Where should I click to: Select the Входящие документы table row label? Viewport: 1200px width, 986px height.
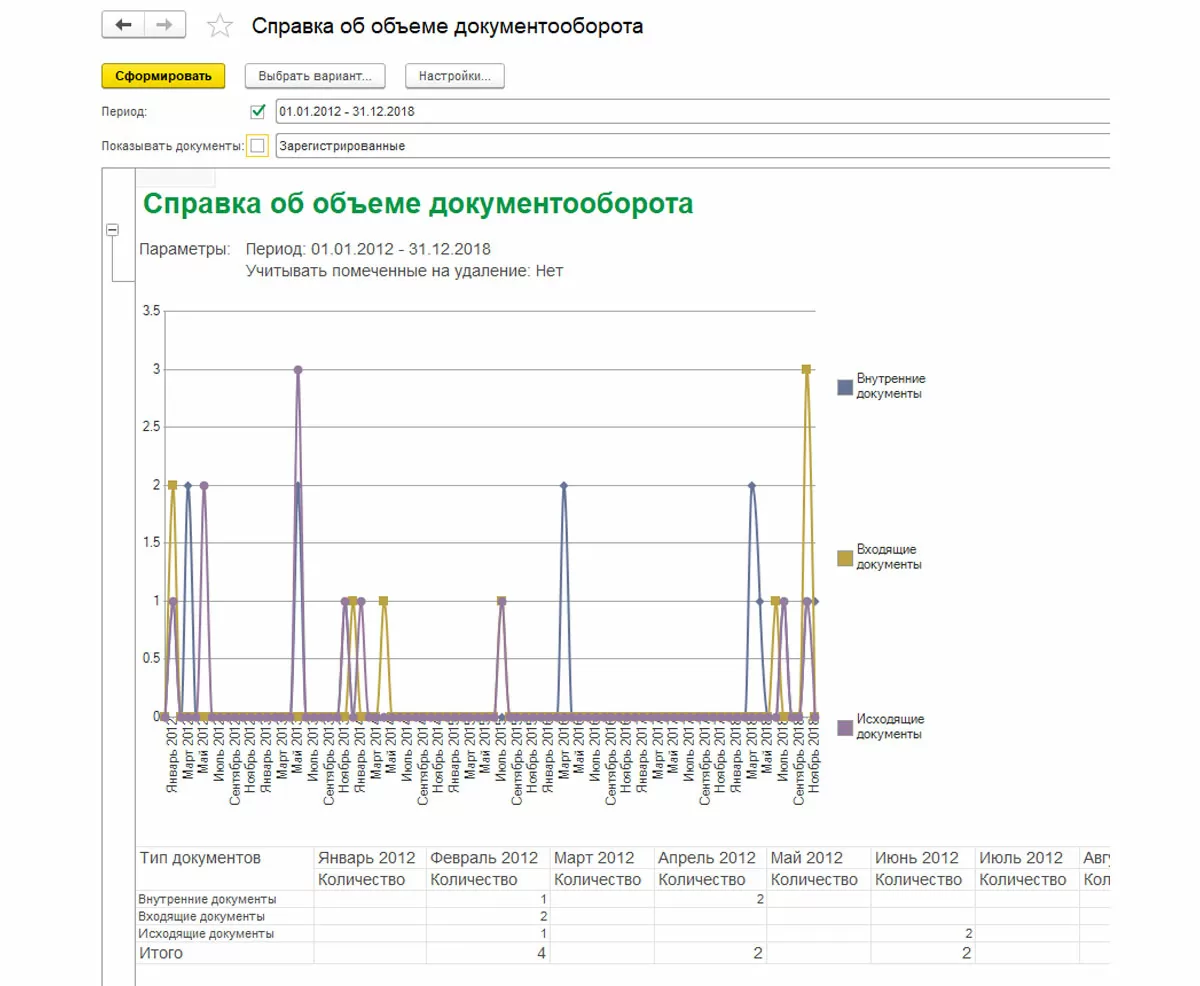pos(203,916)
